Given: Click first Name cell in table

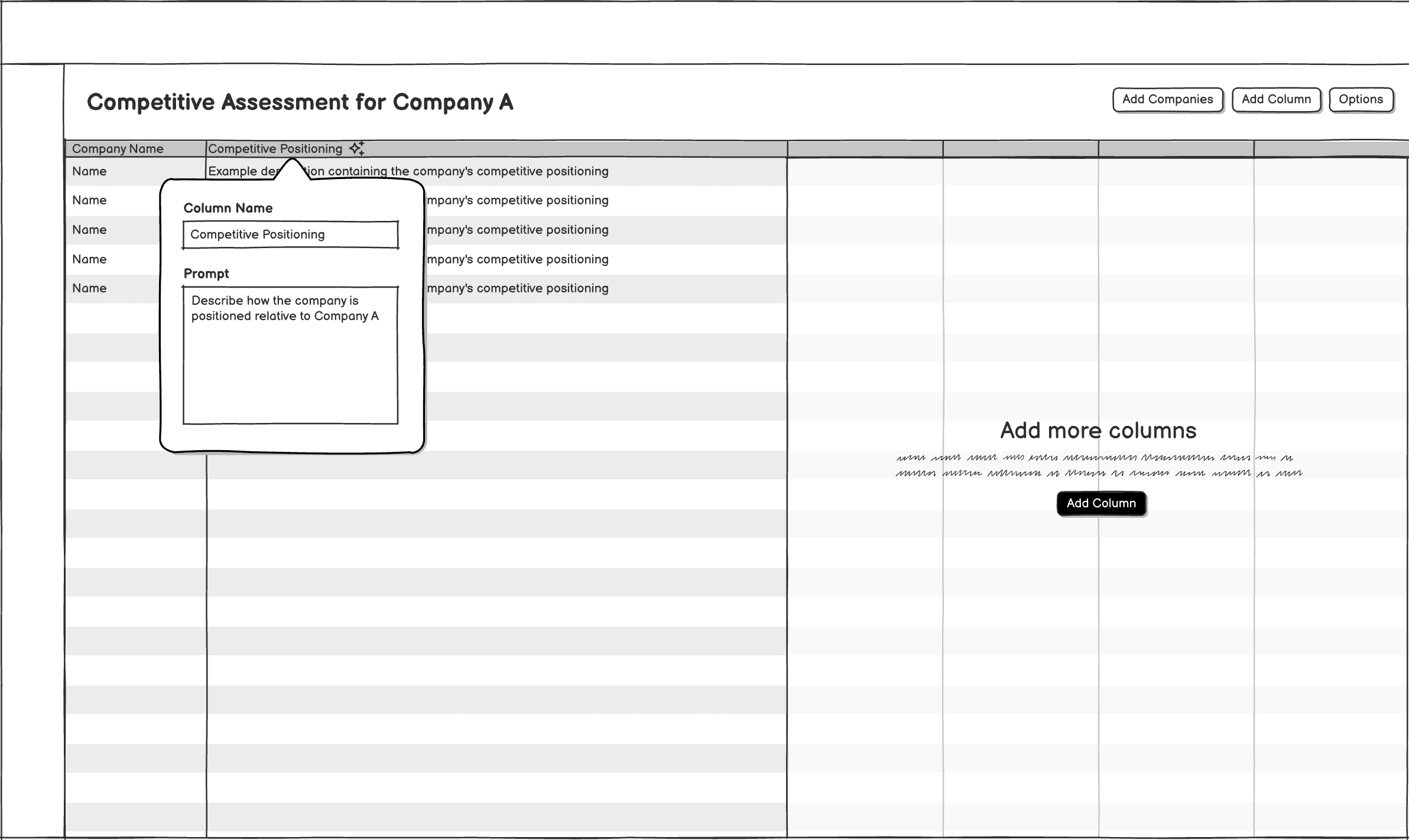Looking at the screenshot, I should tap(90, 171).
